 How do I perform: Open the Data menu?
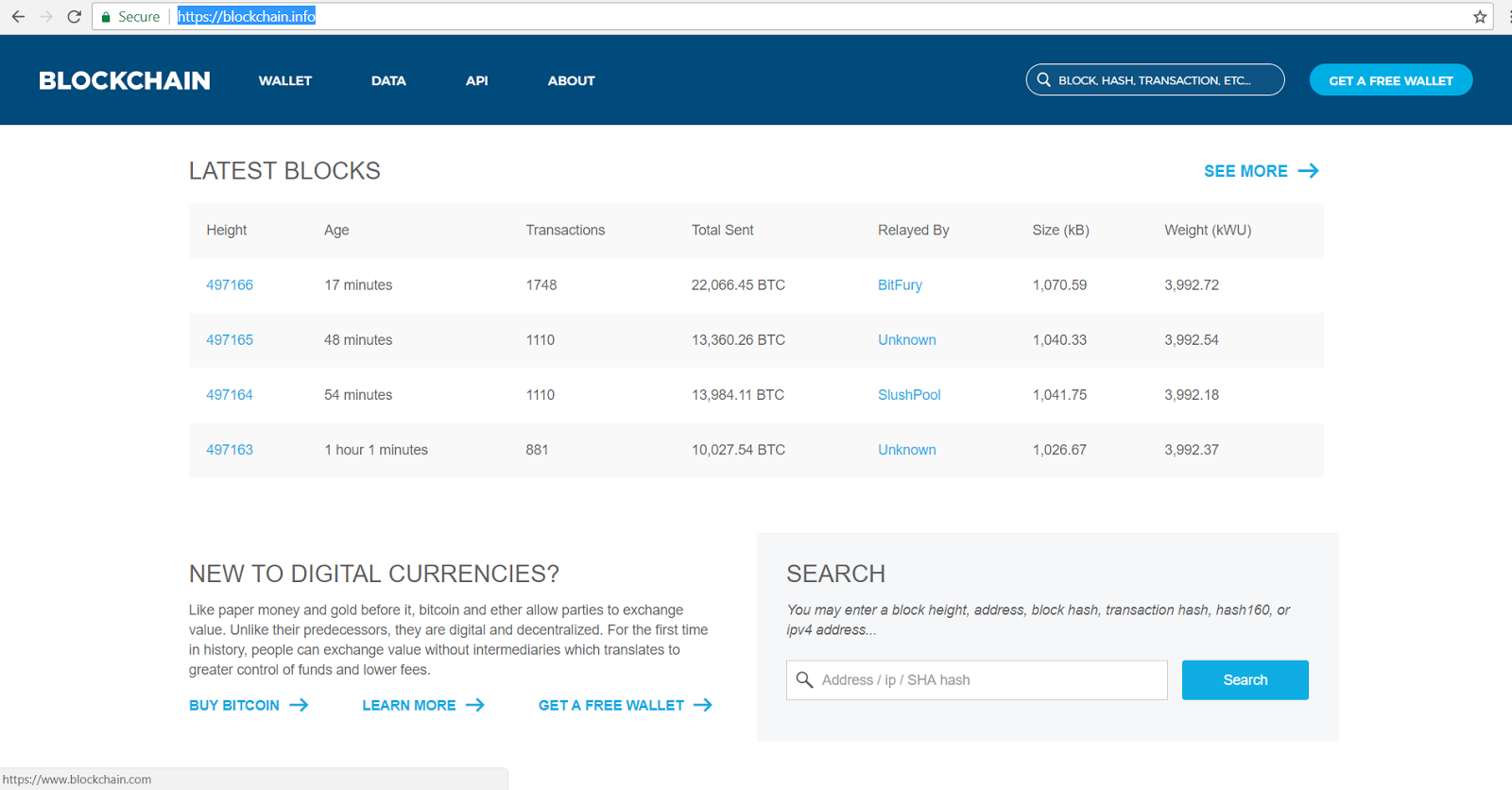coord(388,81)
